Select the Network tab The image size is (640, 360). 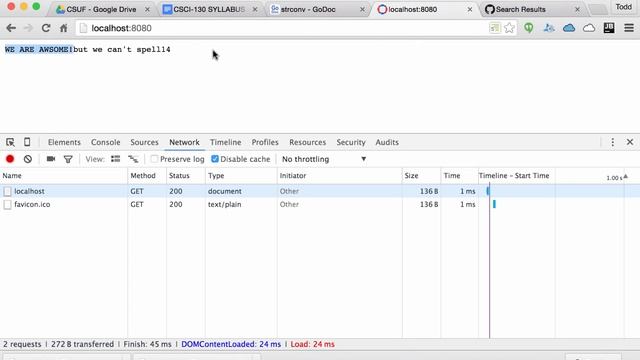pos(184,142)
